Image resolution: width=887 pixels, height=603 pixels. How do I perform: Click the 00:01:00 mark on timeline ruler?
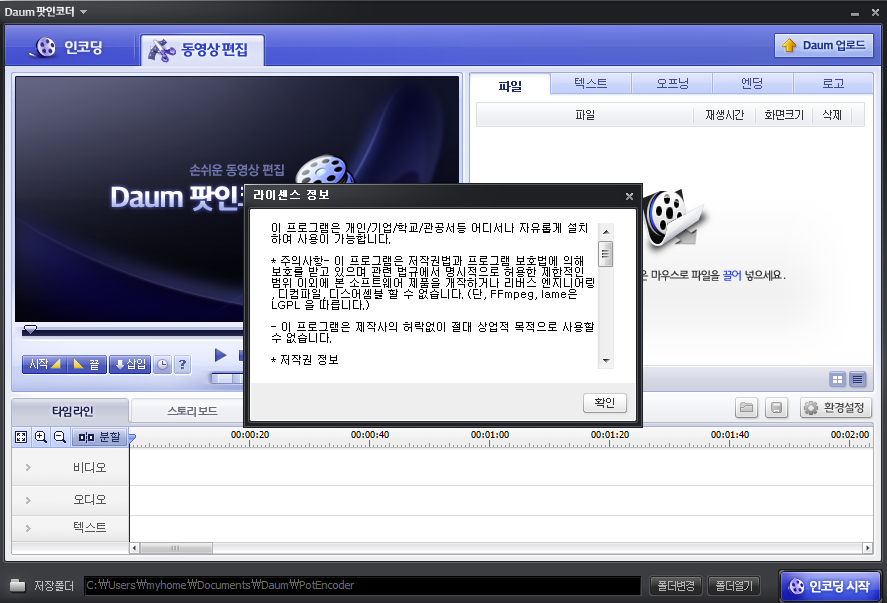pyautogui.click(x=490, y=435)
